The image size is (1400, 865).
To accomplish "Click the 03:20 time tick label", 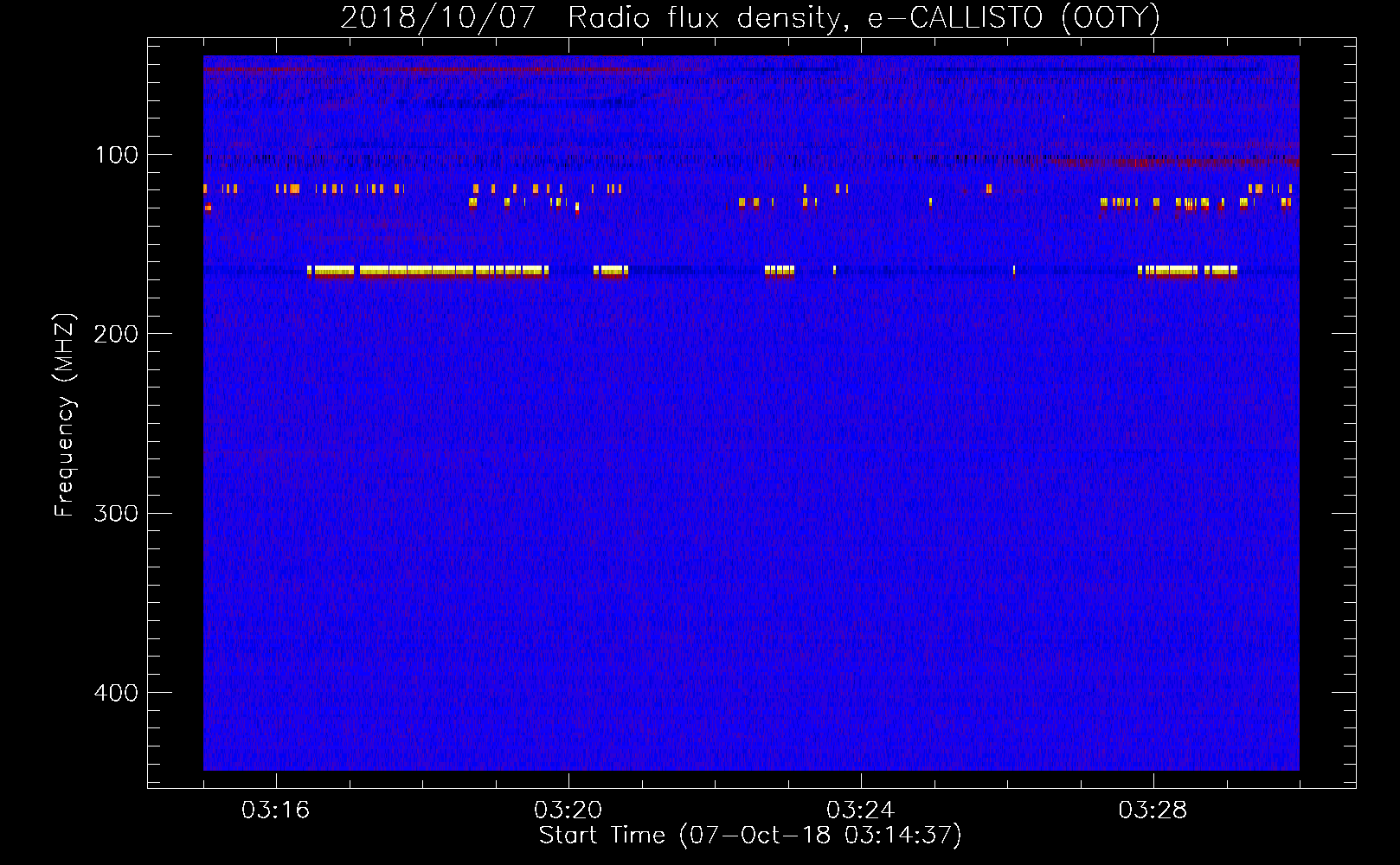I will tap(568, 811).
